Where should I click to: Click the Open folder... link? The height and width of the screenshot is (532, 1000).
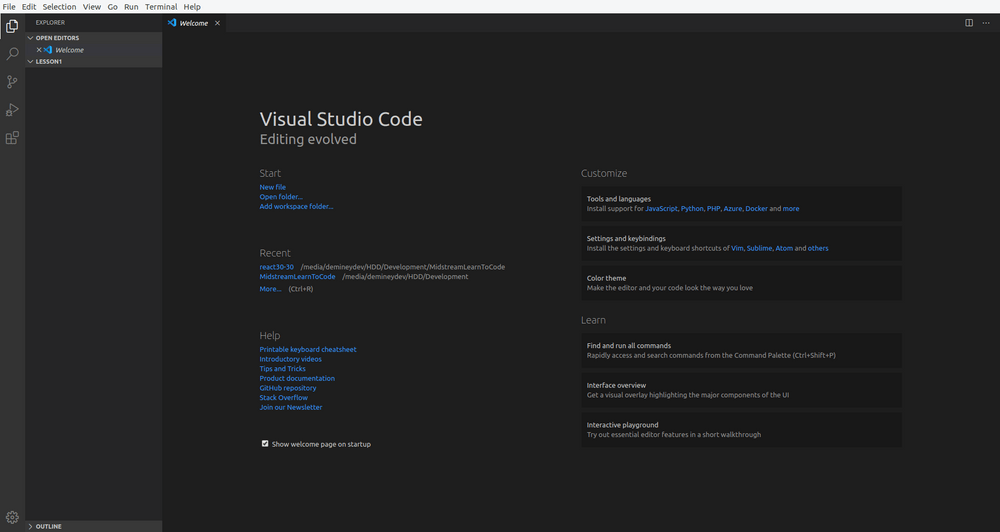(x=281, y=196)
